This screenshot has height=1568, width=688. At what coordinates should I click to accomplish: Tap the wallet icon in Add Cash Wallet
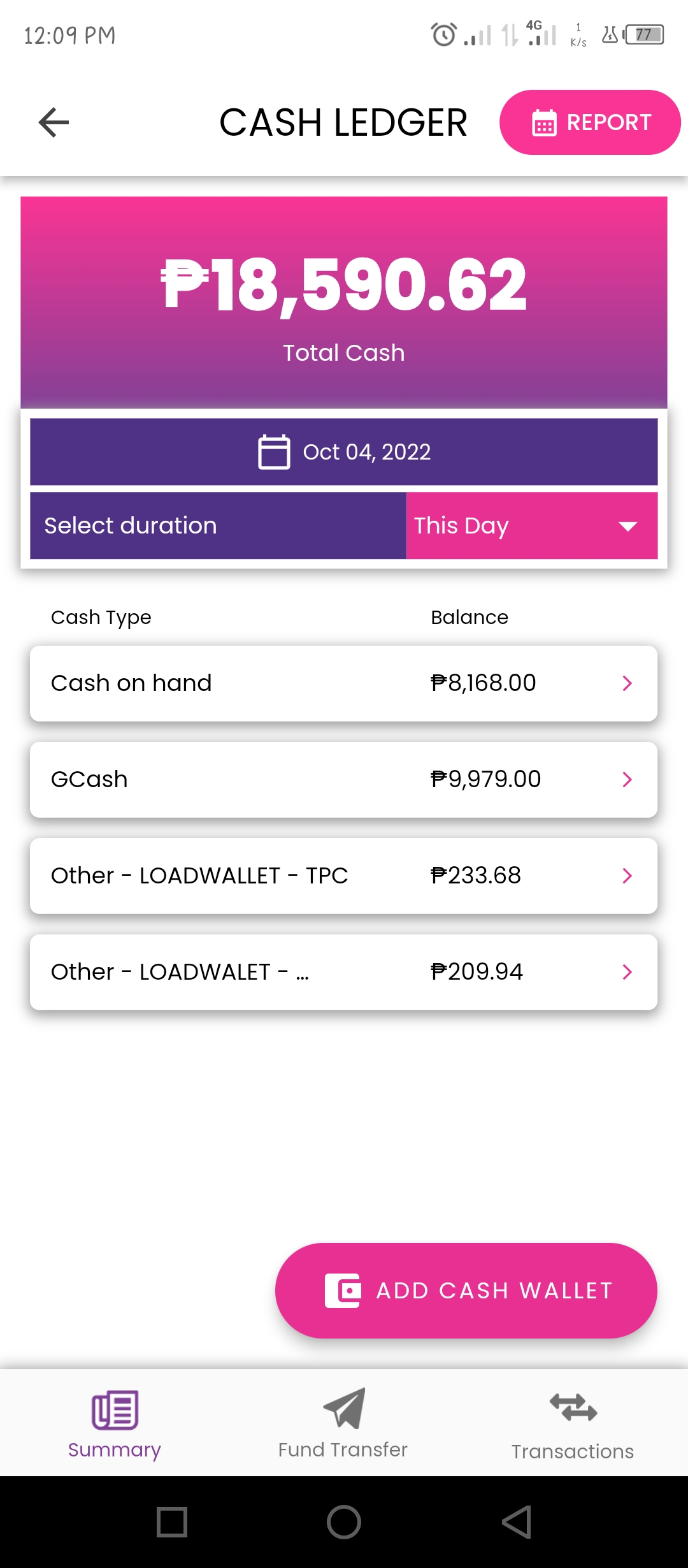[x=343, y=1291]
